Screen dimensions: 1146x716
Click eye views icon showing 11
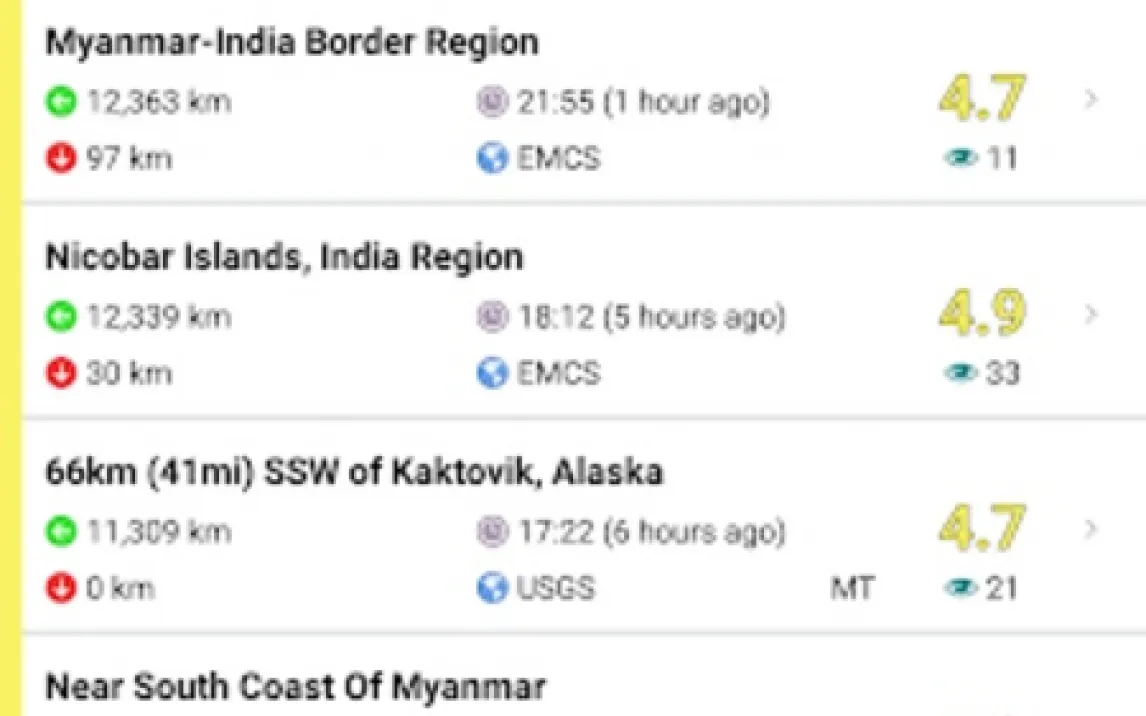pos(961,159)
